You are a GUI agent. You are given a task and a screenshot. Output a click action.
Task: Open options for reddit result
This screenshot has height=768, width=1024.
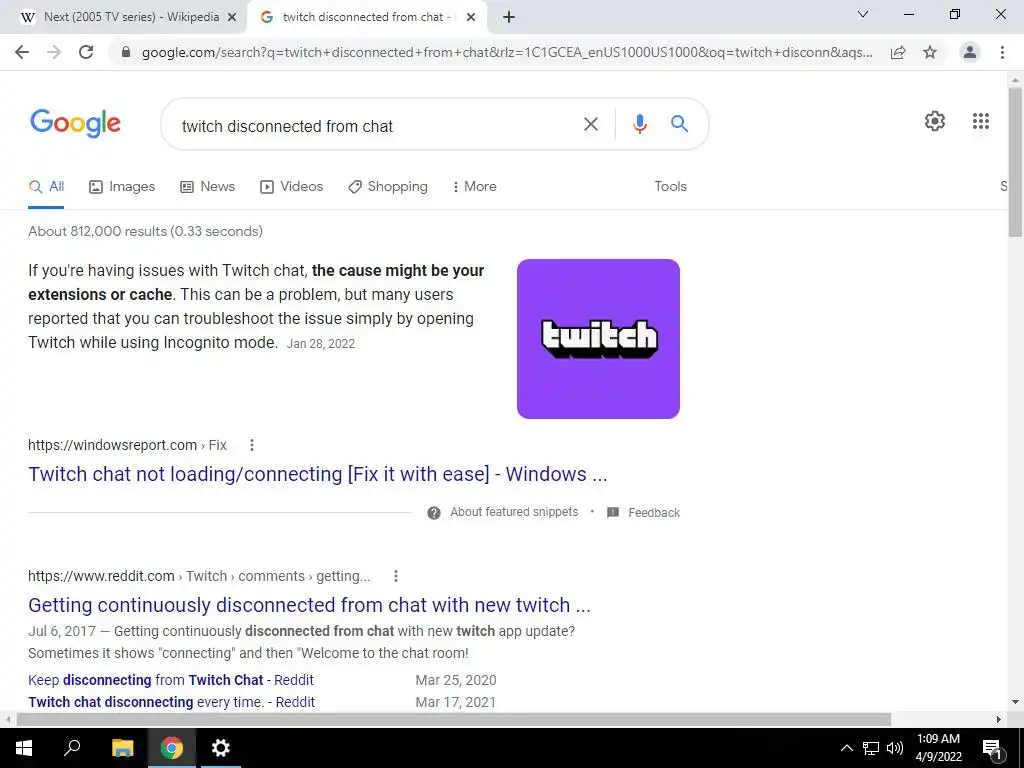pyautogui.click(x=395, y=576)
